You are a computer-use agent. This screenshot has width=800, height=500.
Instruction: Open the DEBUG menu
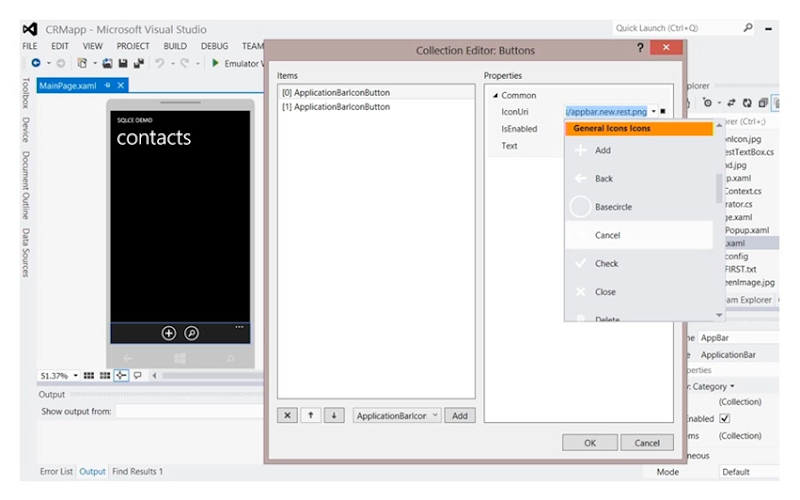pos(214,46)
